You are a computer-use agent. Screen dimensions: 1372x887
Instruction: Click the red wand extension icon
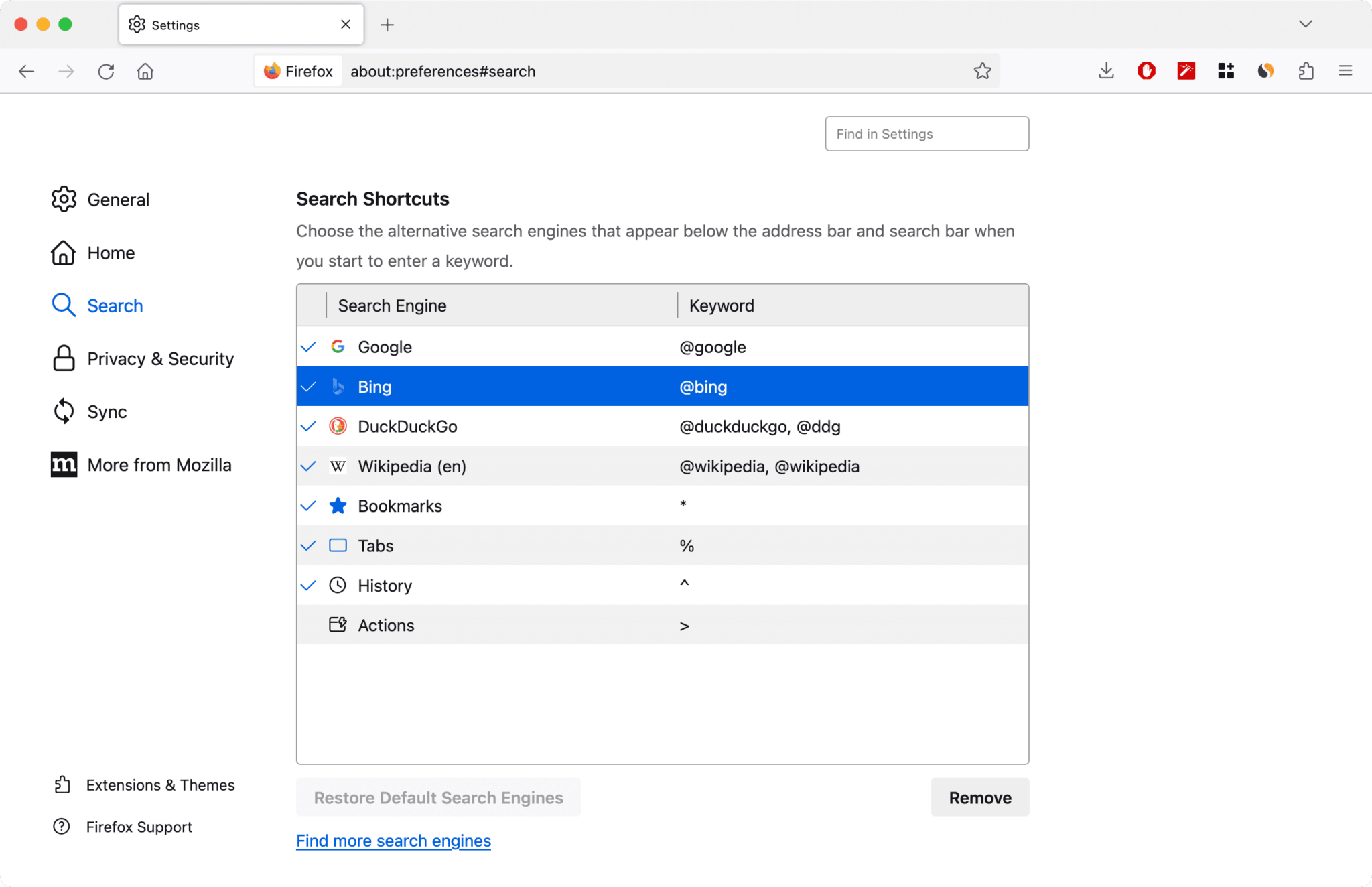click(1186, 71)
